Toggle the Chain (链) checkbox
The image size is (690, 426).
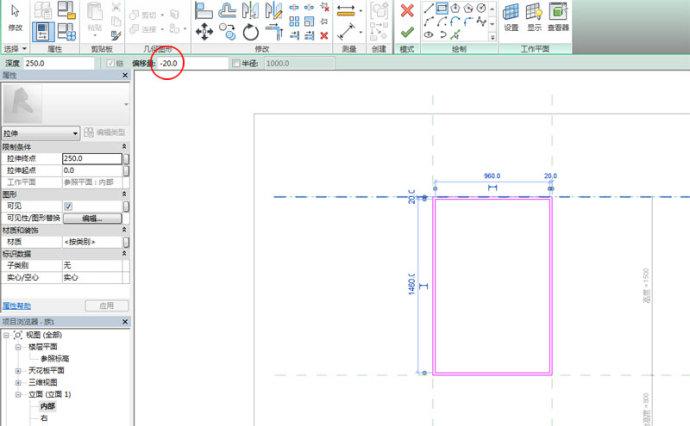tap(112, 63)
